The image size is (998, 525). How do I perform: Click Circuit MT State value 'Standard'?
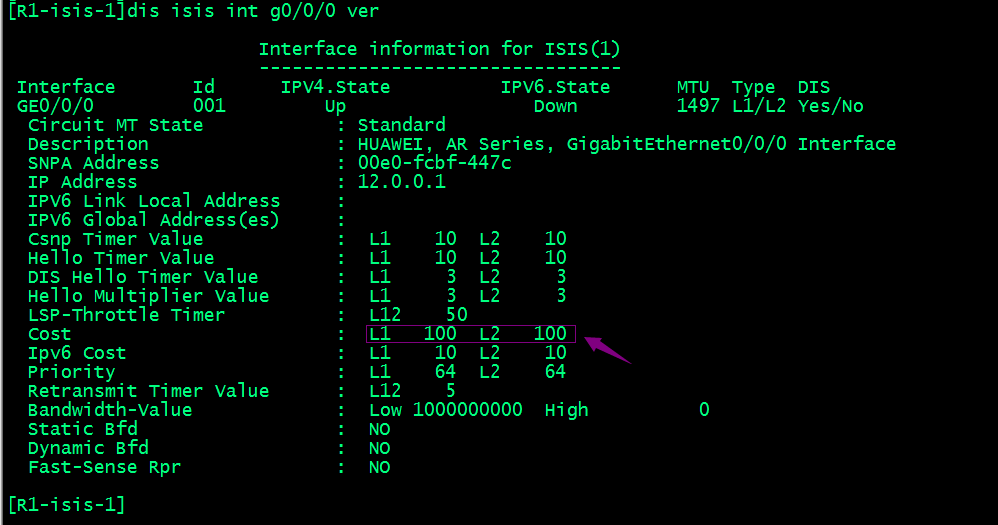pos(402,125)
